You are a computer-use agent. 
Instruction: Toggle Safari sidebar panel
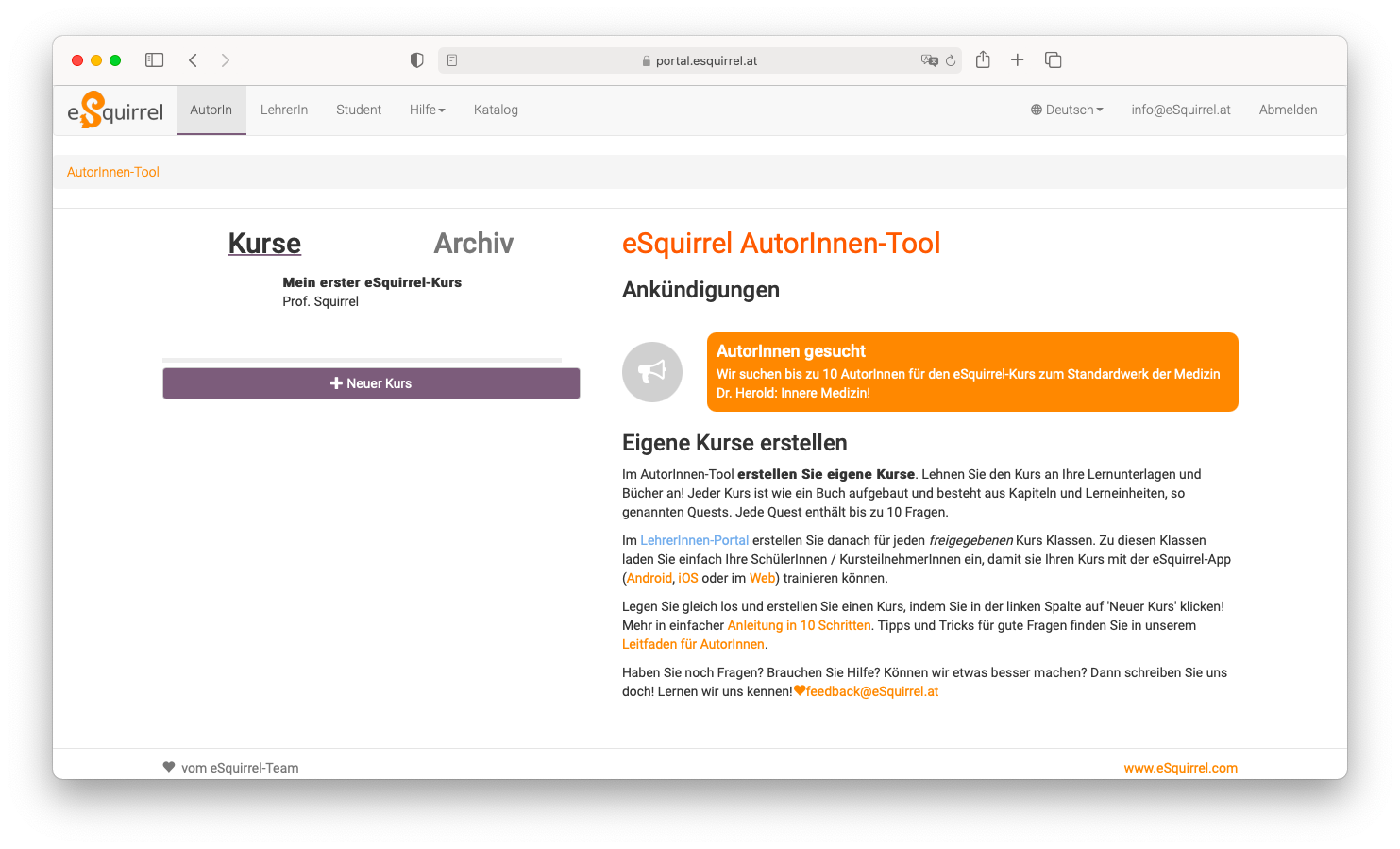pos(155,60)
